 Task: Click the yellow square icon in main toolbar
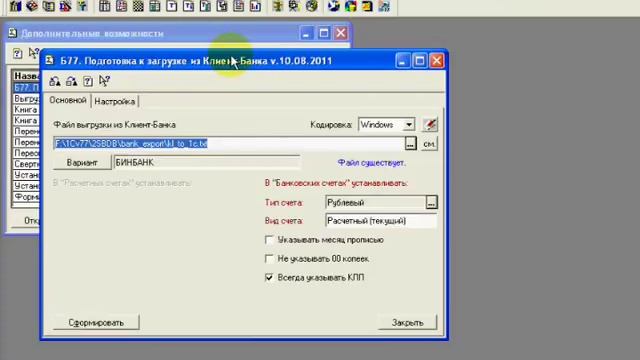pos(367,6)
